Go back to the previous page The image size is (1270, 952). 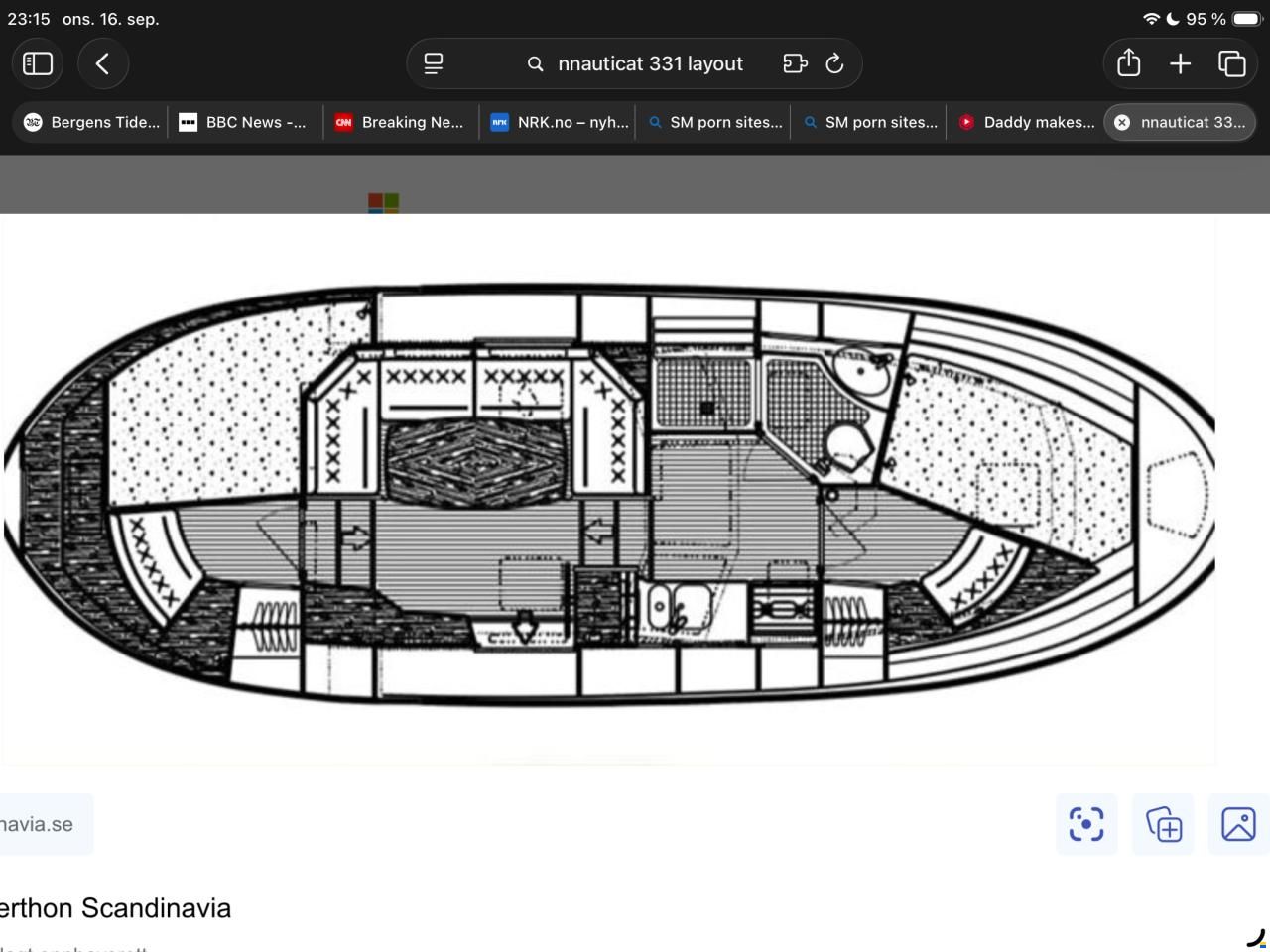coord(102,63)
